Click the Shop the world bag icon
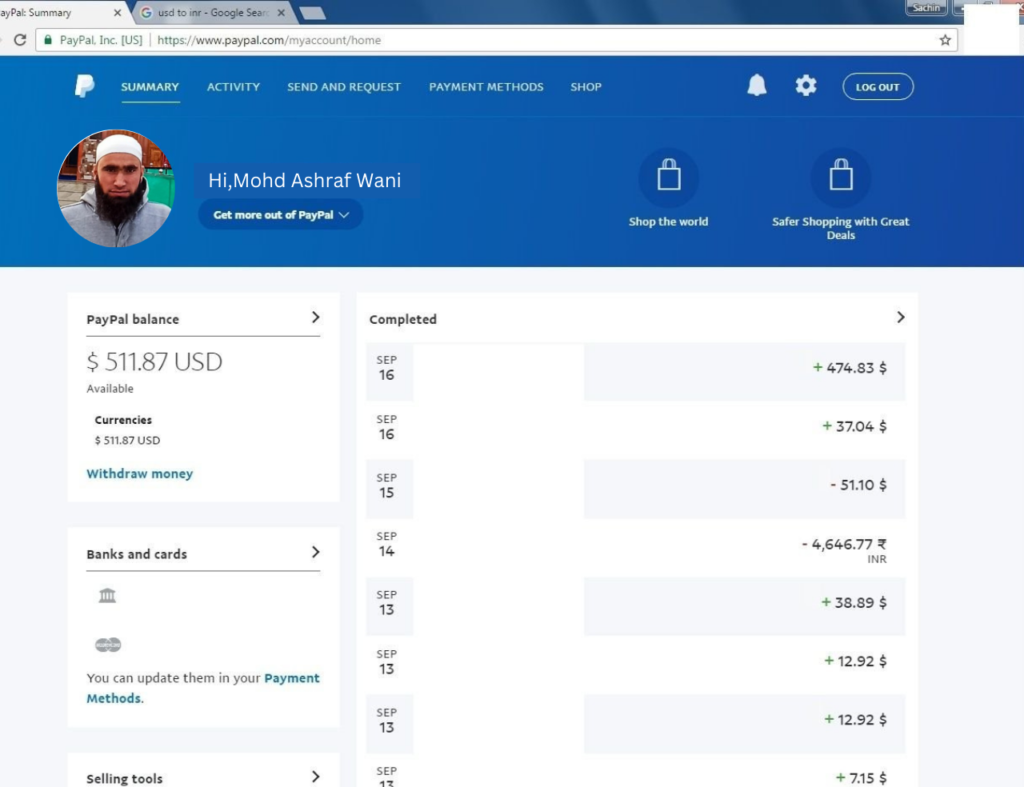The height and width of the screenshot is (787, 1024). tap(668, 177)
